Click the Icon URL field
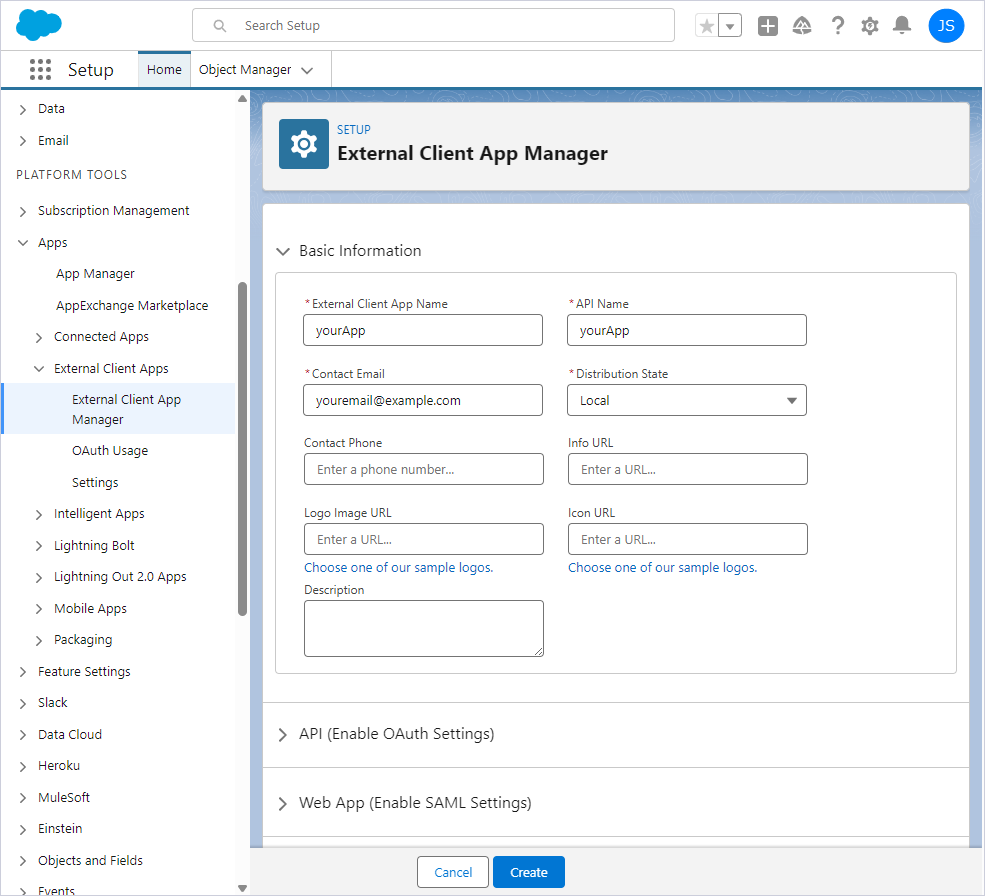 pyautogui.click(x=687, y=539)
